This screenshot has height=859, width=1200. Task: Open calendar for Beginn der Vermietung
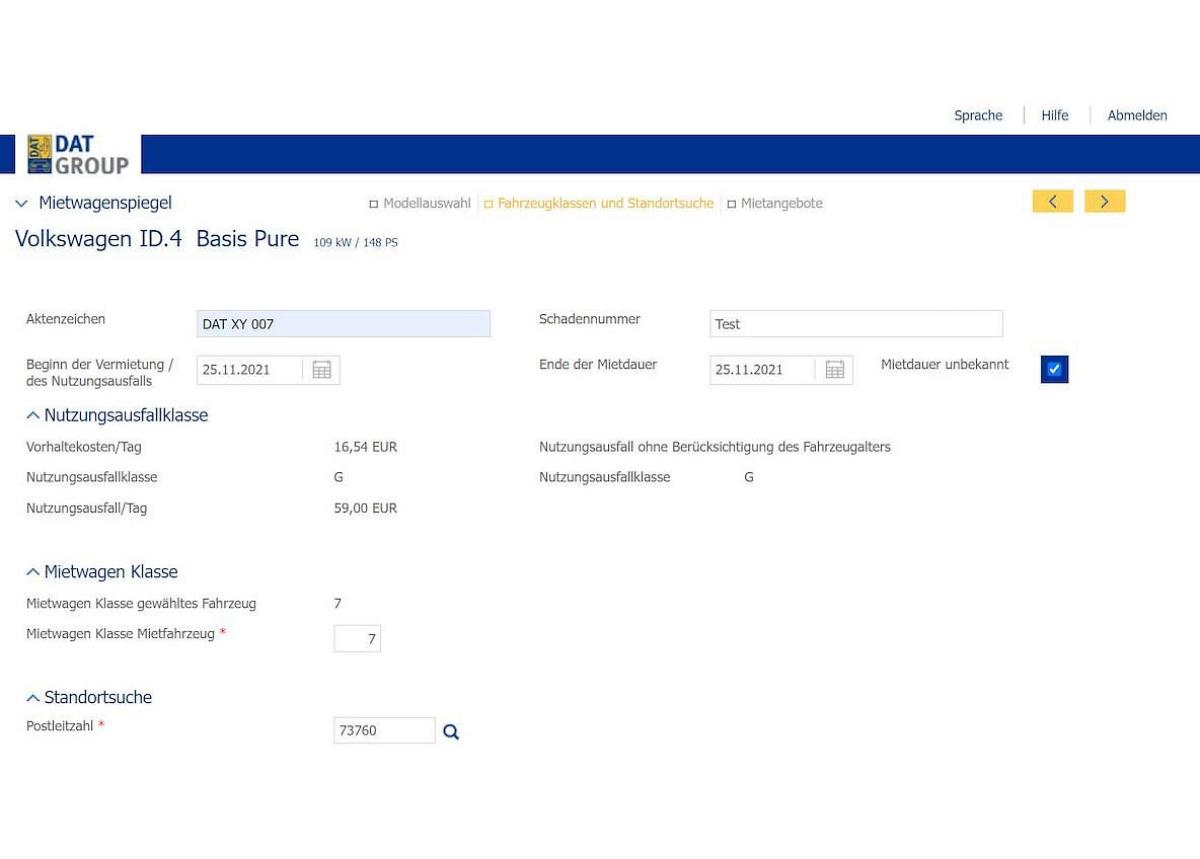(321, 370)
